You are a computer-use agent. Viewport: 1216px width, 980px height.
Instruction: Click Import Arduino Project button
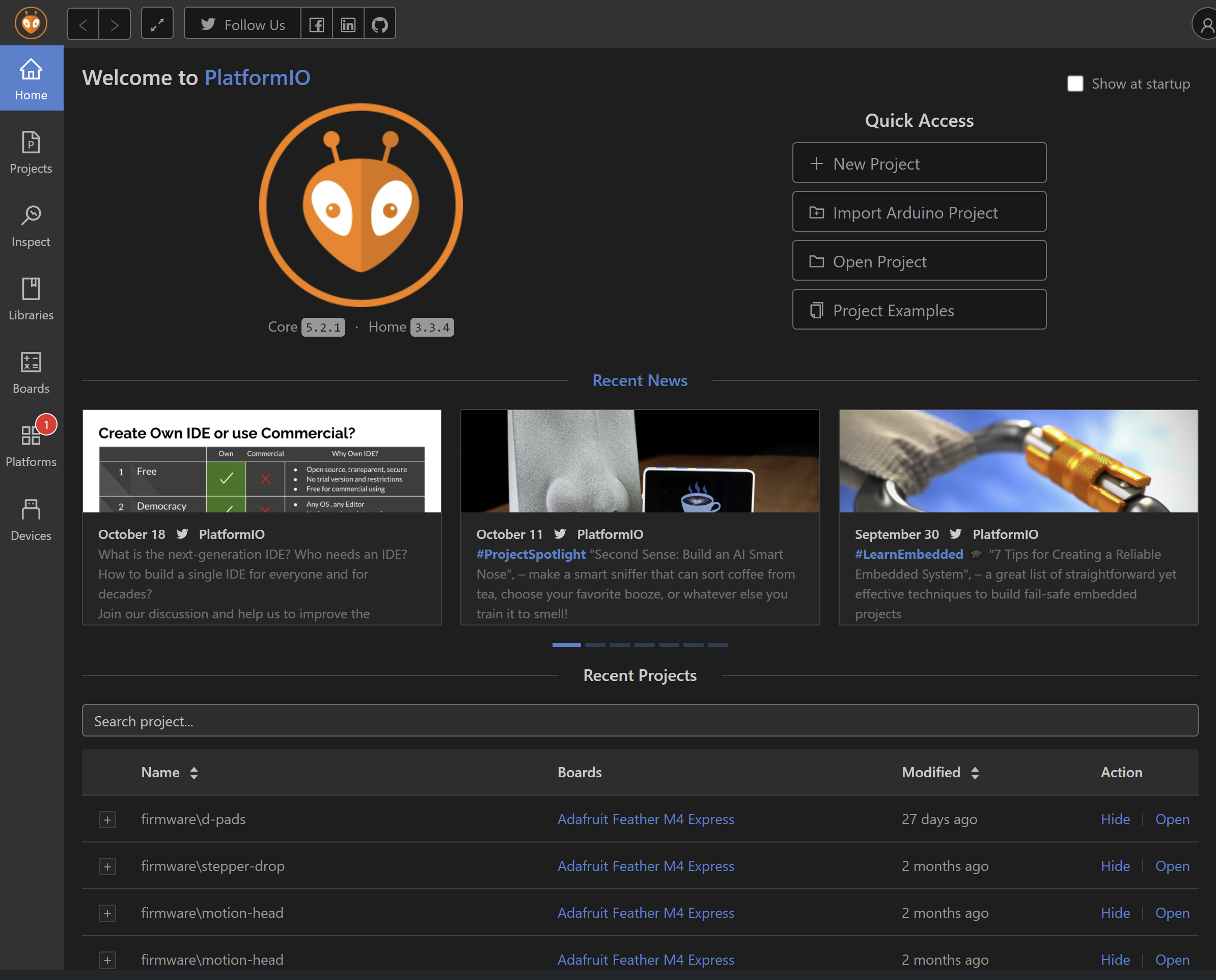click(919, 212)
